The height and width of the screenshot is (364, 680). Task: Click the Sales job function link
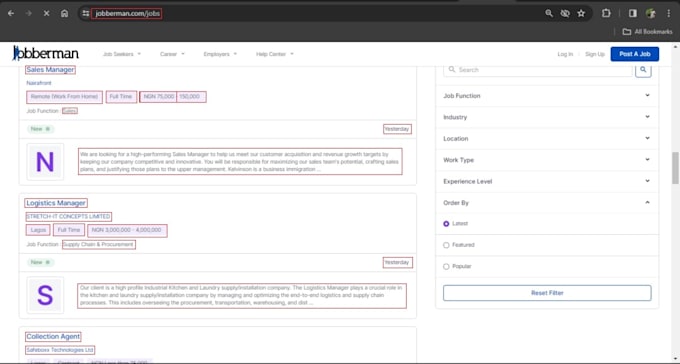[70, 111]
